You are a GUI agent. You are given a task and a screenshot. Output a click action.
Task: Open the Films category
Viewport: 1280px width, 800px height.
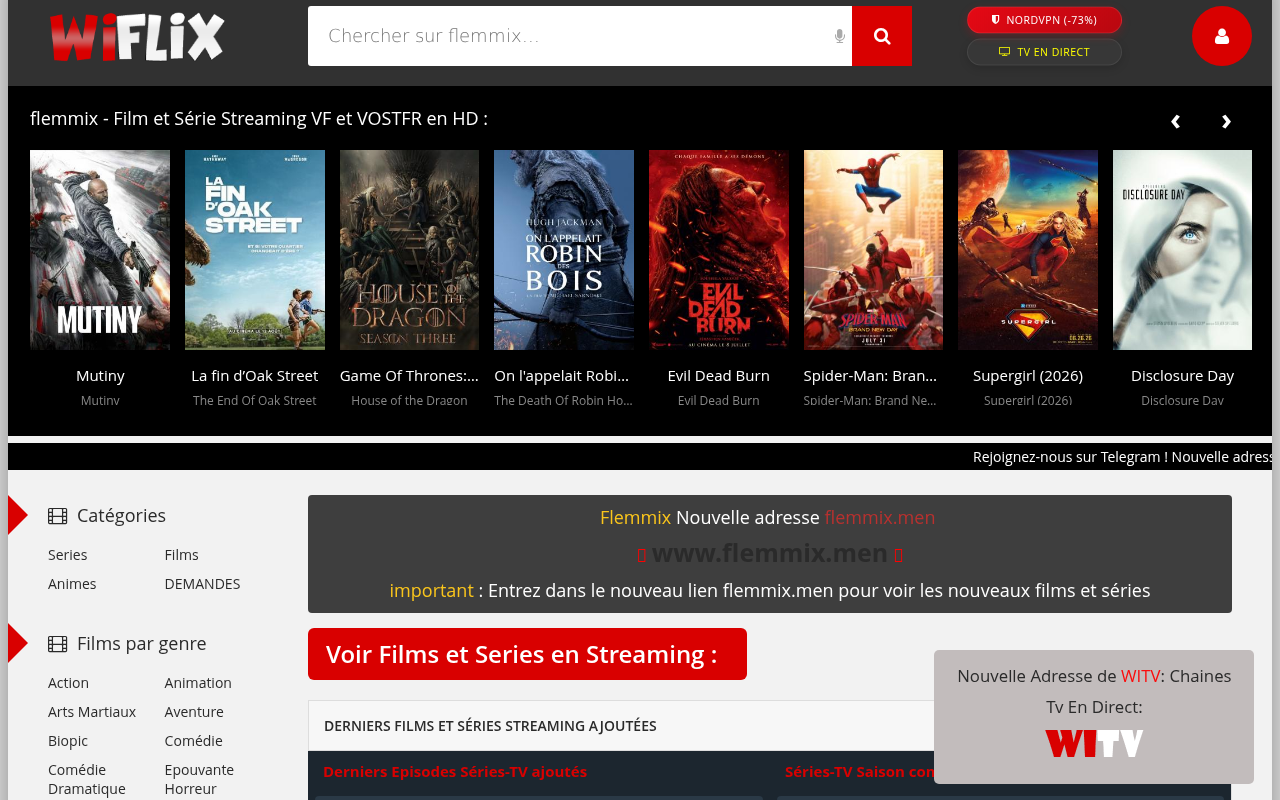coord(182,555)
